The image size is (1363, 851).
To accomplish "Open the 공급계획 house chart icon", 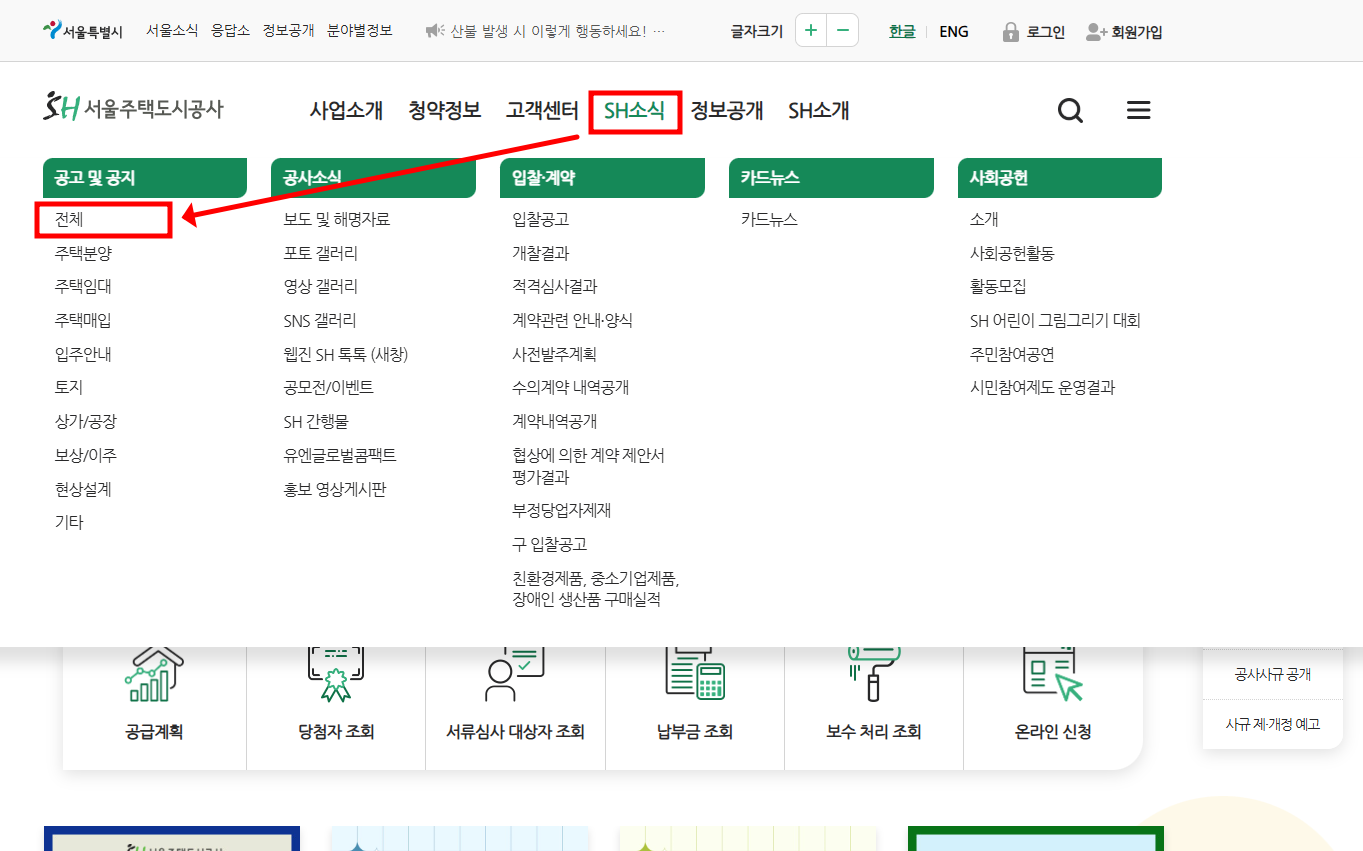I will (154, 674).
